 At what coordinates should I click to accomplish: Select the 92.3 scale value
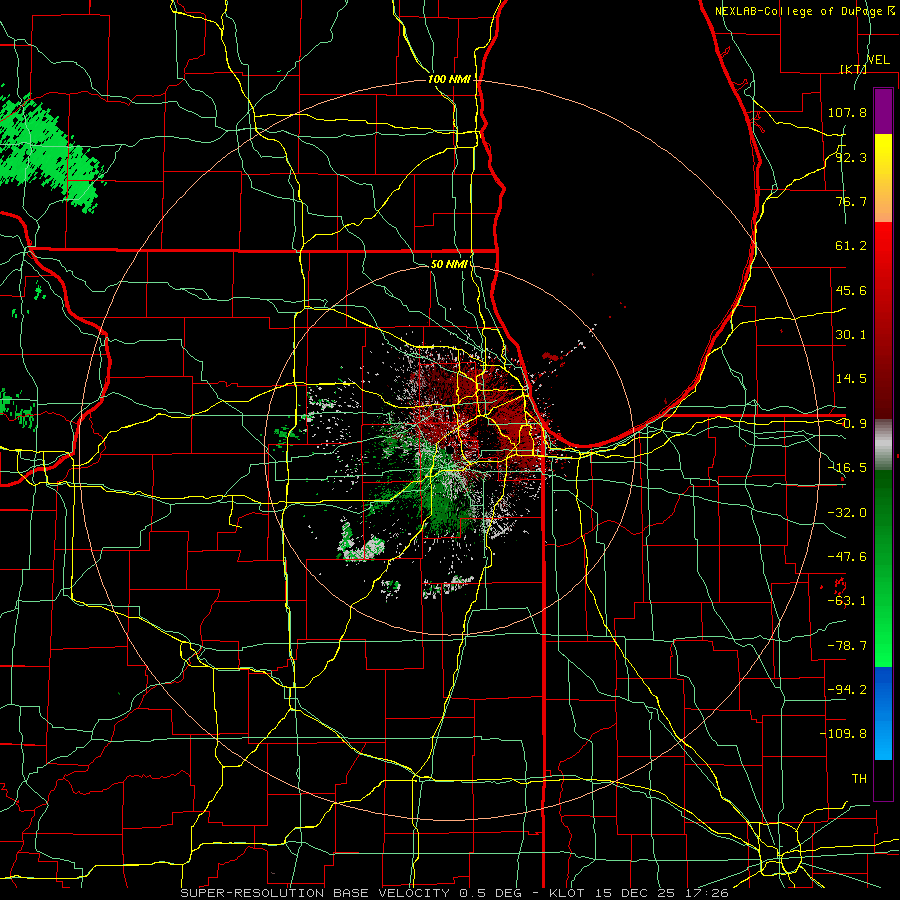[x=851, y=157]
